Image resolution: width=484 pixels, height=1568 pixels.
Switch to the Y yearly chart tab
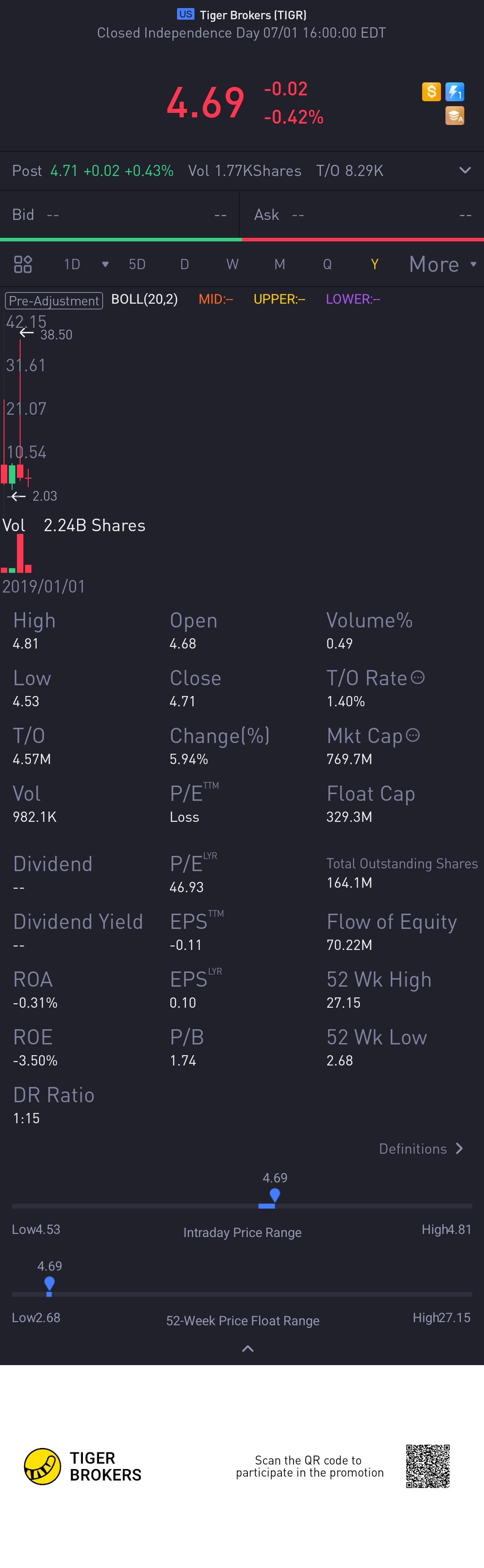(374, 264)
